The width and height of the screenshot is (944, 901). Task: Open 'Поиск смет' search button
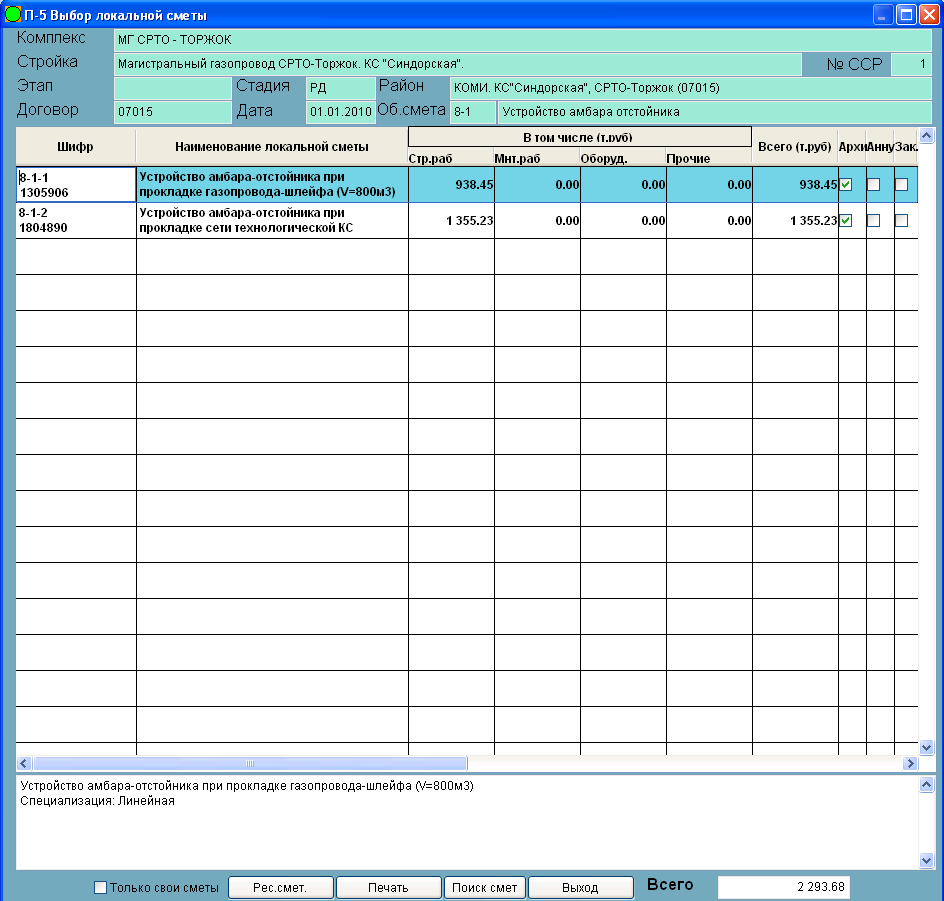point(484,887)
